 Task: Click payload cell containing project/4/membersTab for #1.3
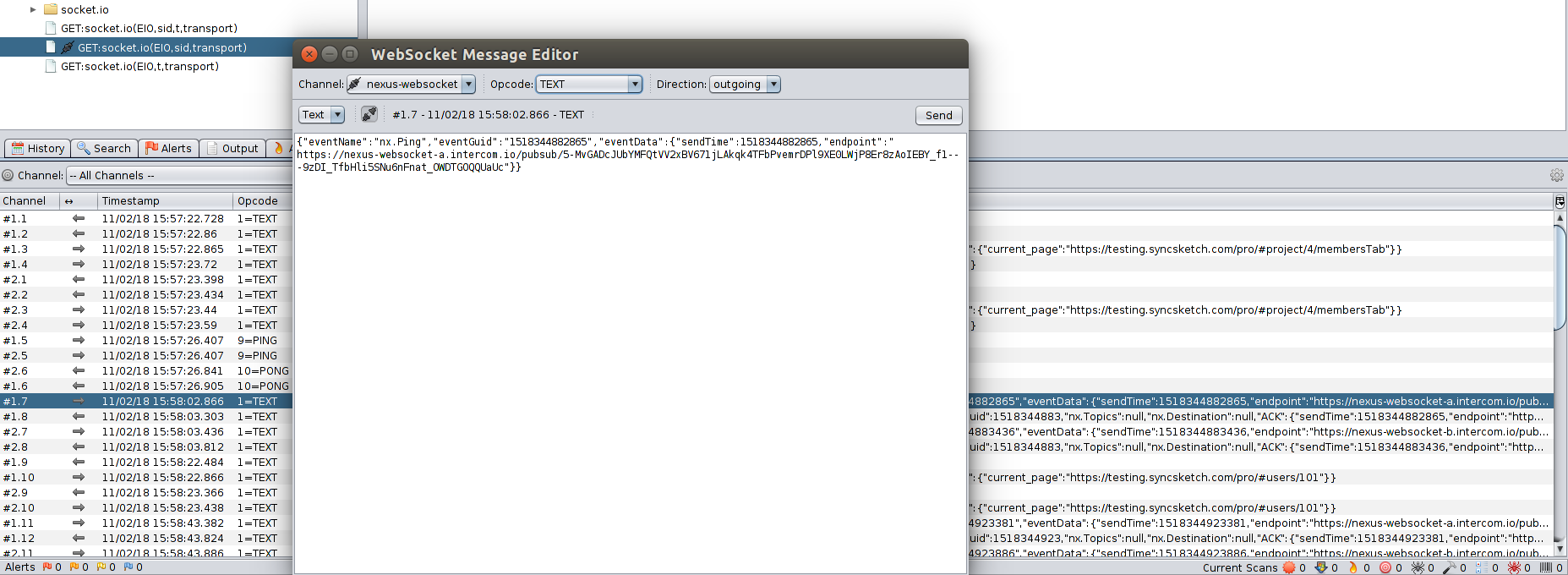pos(1260,249)
